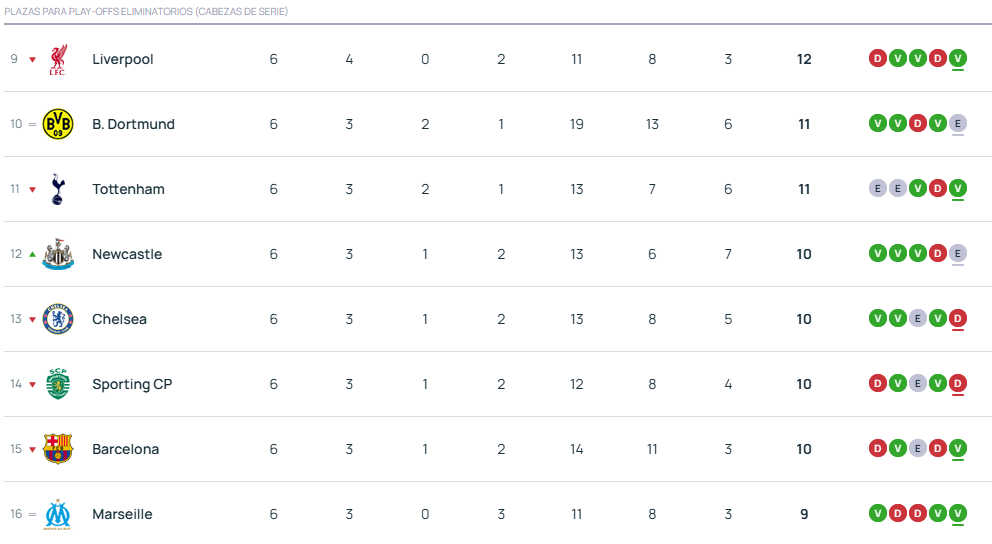Click Barcelona's points total of 10
The image size is (992, 544).
(804, 449)
